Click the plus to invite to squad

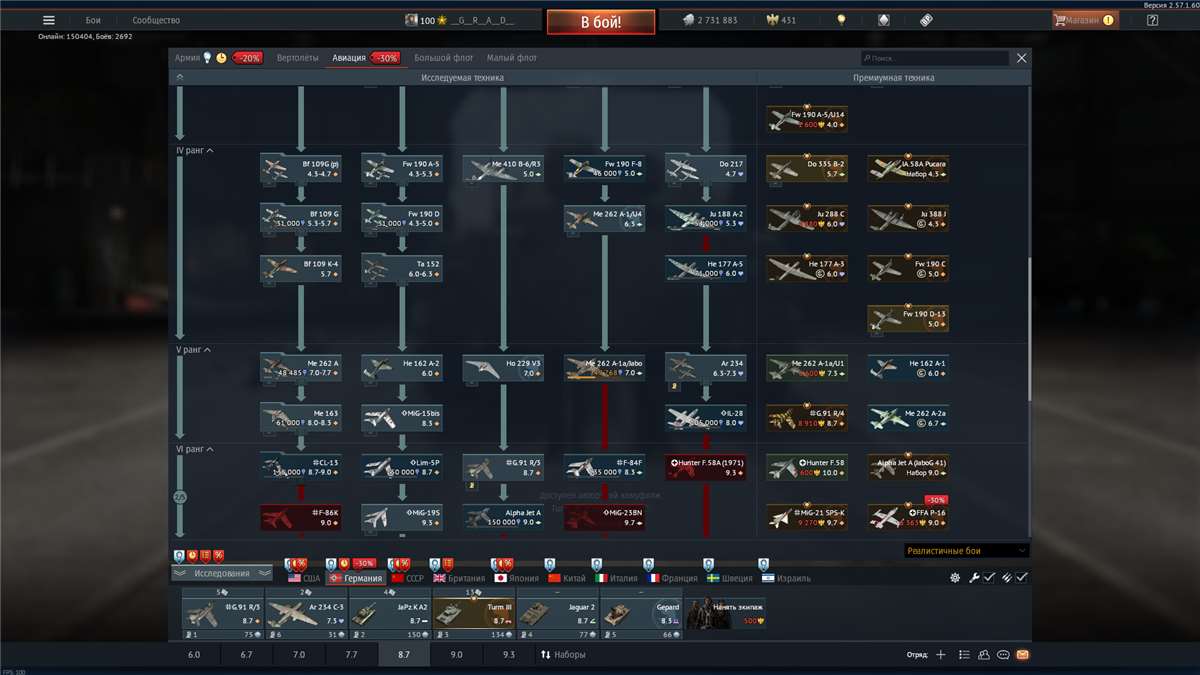point(940,655)
